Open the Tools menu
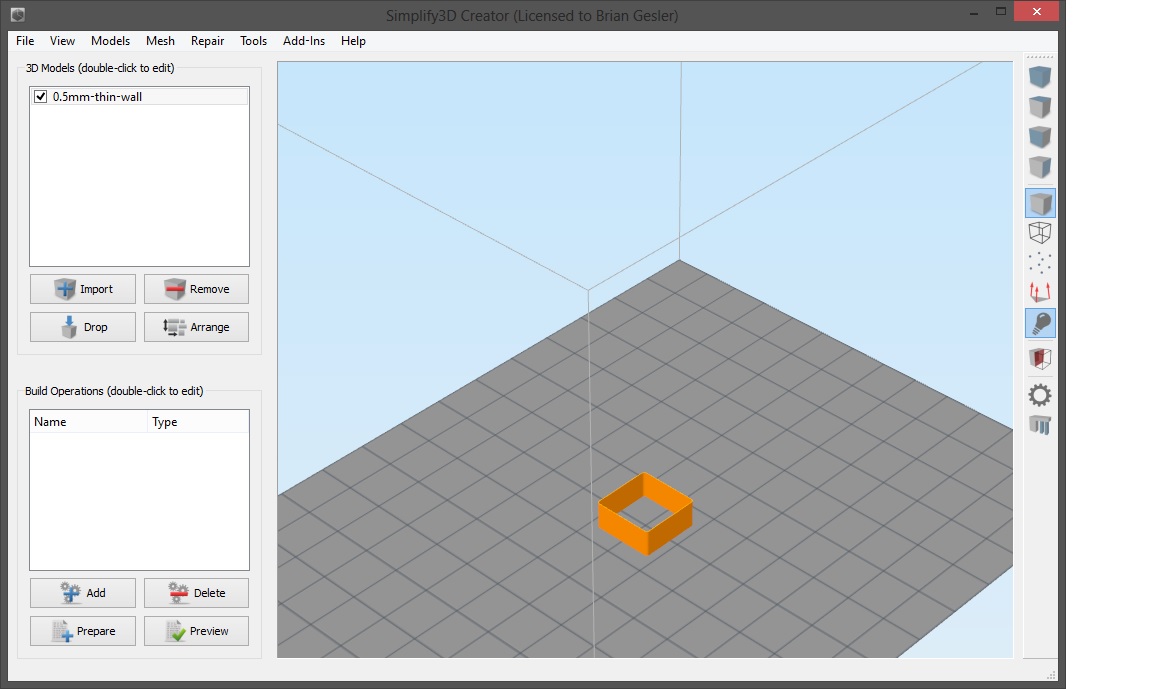Viewport: 1152px width, 689px height. click(253, 41)
